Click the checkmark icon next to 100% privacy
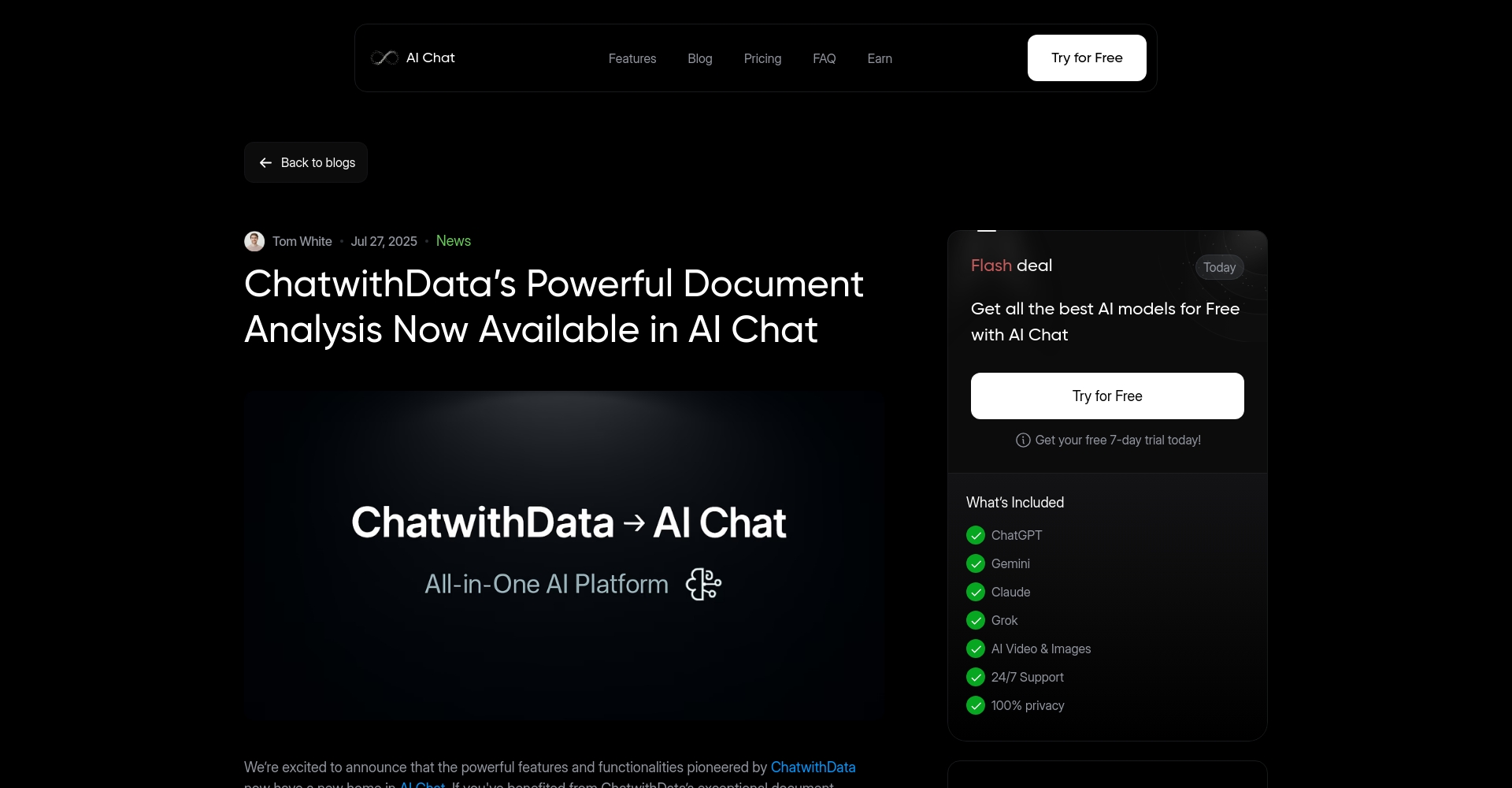The image size is (1512, 788). pyautogui.click(x=976, y=705)
